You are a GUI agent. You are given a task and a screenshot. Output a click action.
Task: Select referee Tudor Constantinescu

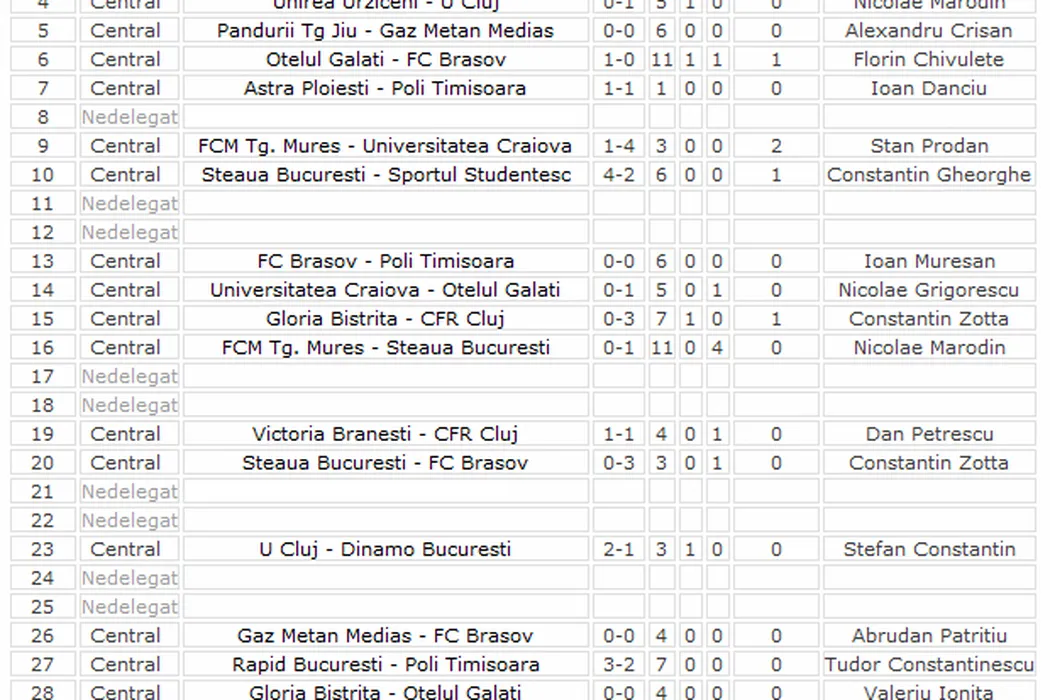[928, 665]
